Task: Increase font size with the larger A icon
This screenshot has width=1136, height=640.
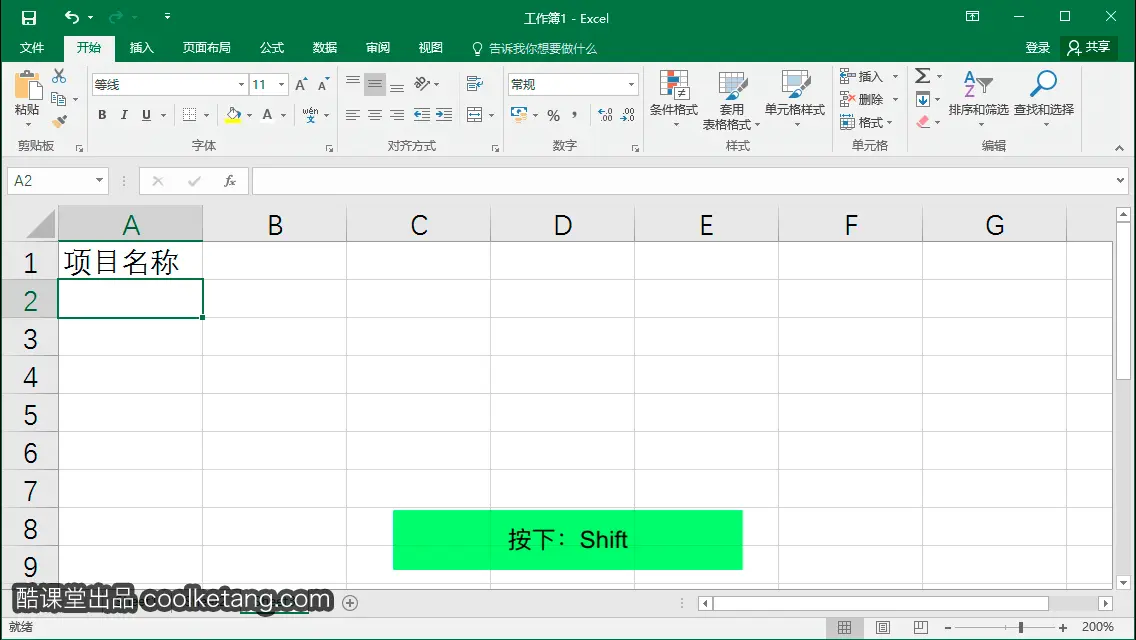Action: click(x=301, y=85)
